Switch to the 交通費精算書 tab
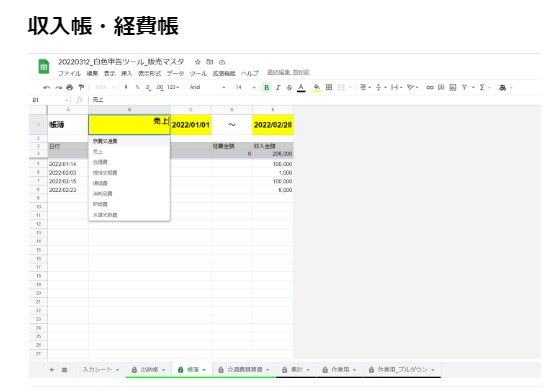 [x=244, y=370]
